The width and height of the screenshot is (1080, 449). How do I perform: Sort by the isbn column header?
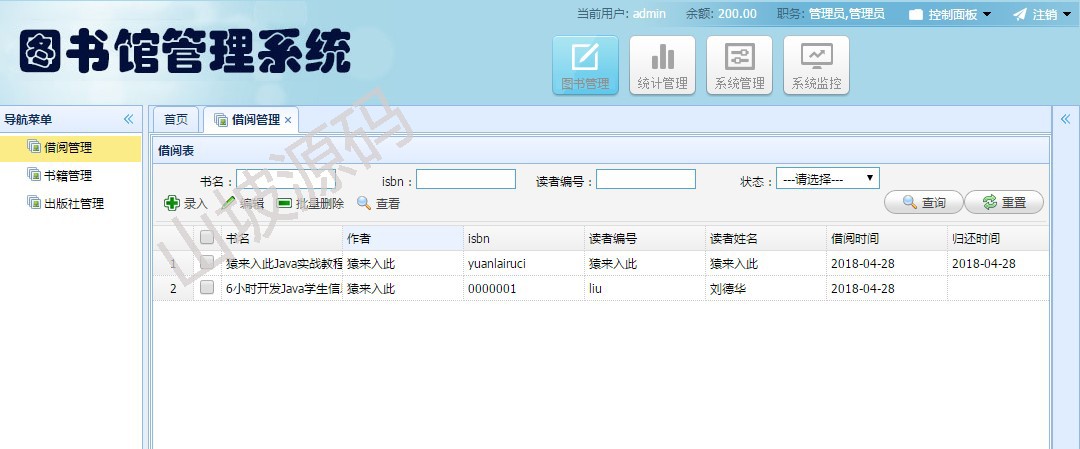[524, 238]
